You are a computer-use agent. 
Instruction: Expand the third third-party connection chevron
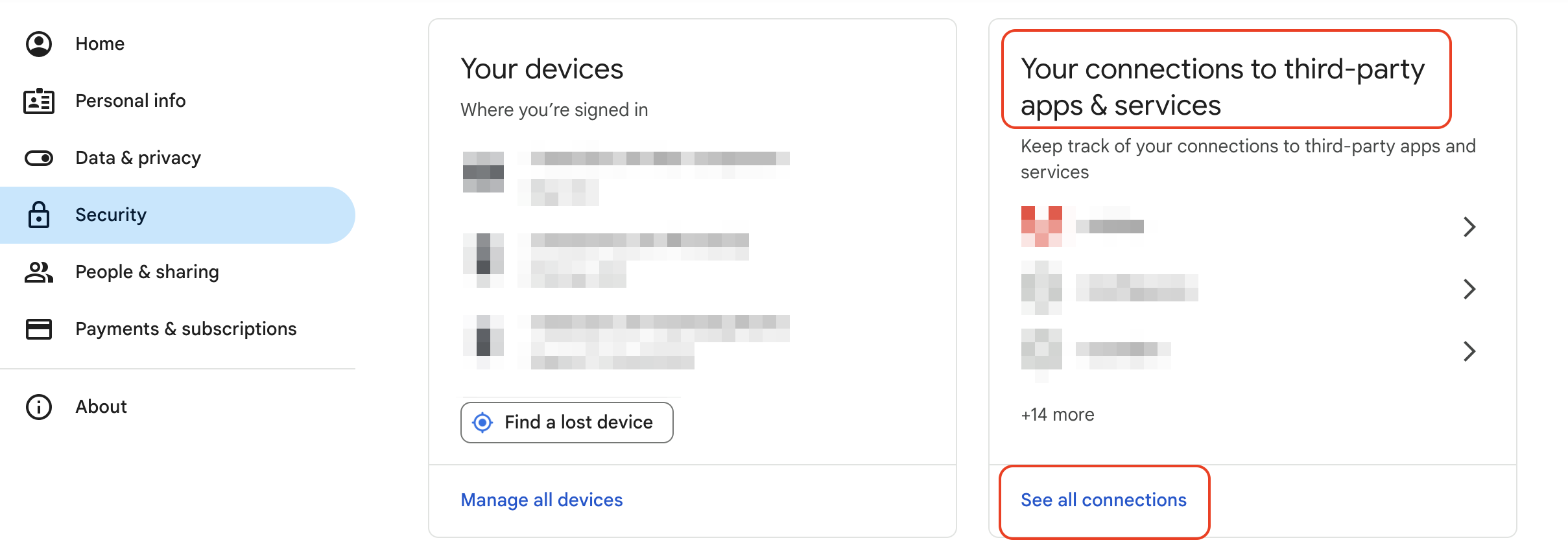(x=1470, y=351)
